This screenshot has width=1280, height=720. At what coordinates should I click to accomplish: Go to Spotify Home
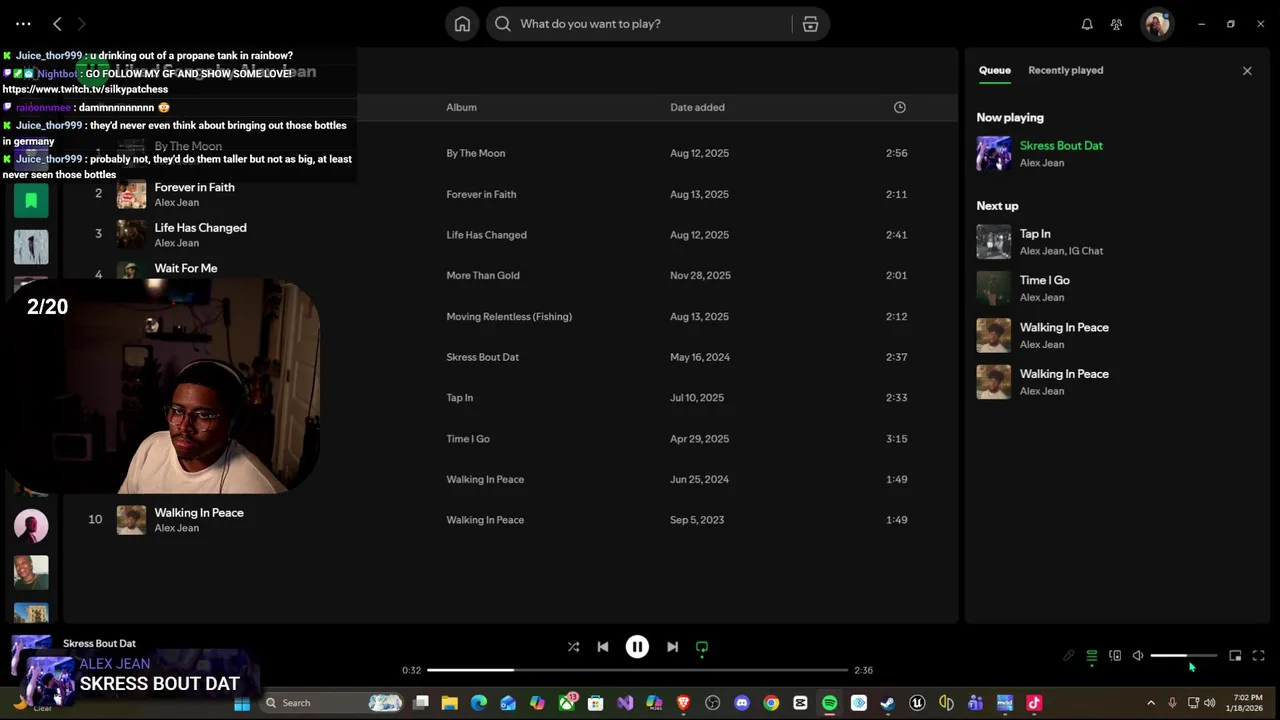pos(462,24)
